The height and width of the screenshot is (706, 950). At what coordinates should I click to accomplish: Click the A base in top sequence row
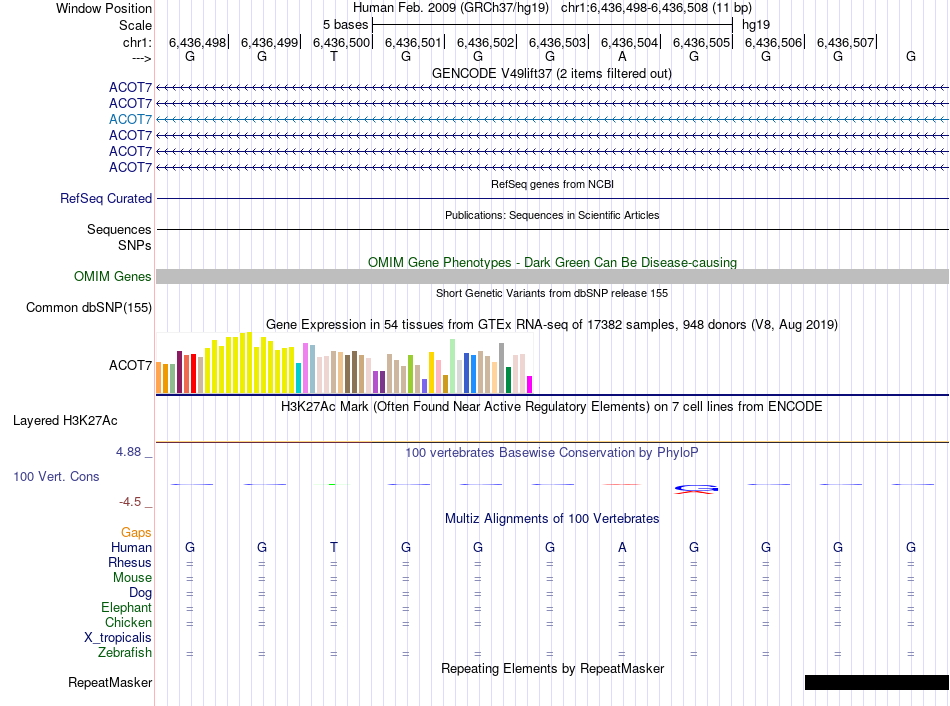tap(622, 56)
